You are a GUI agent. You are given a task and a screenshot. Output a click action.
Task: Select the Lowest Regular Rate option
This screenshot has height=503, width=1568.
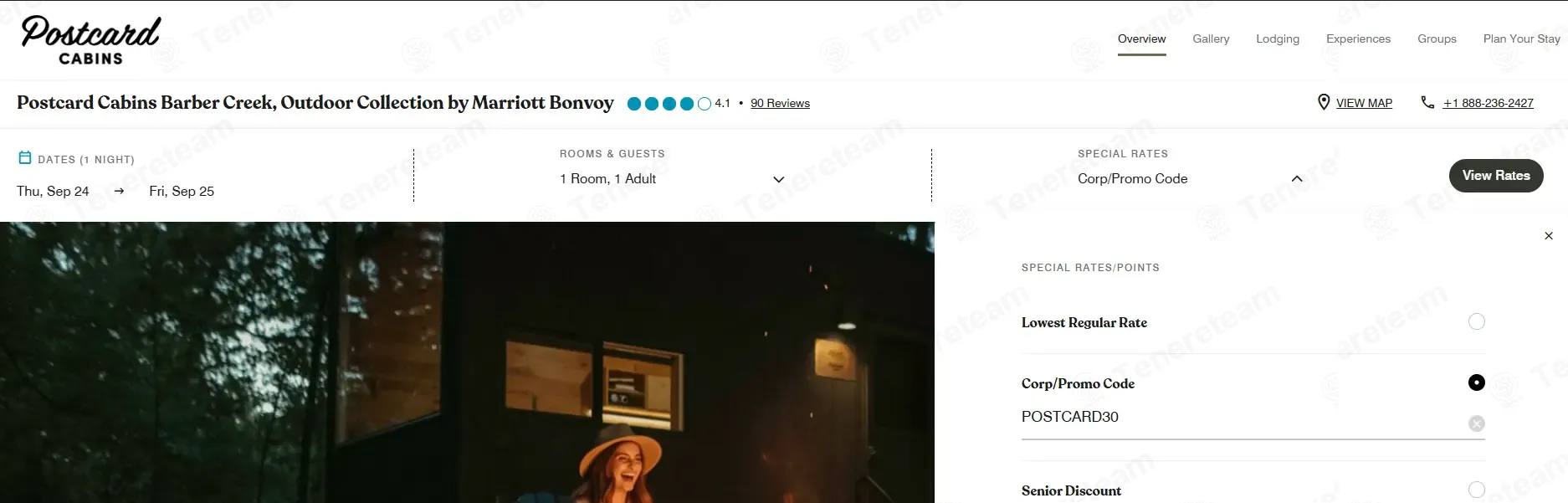pyautogui.click(x=1477, y=322)
